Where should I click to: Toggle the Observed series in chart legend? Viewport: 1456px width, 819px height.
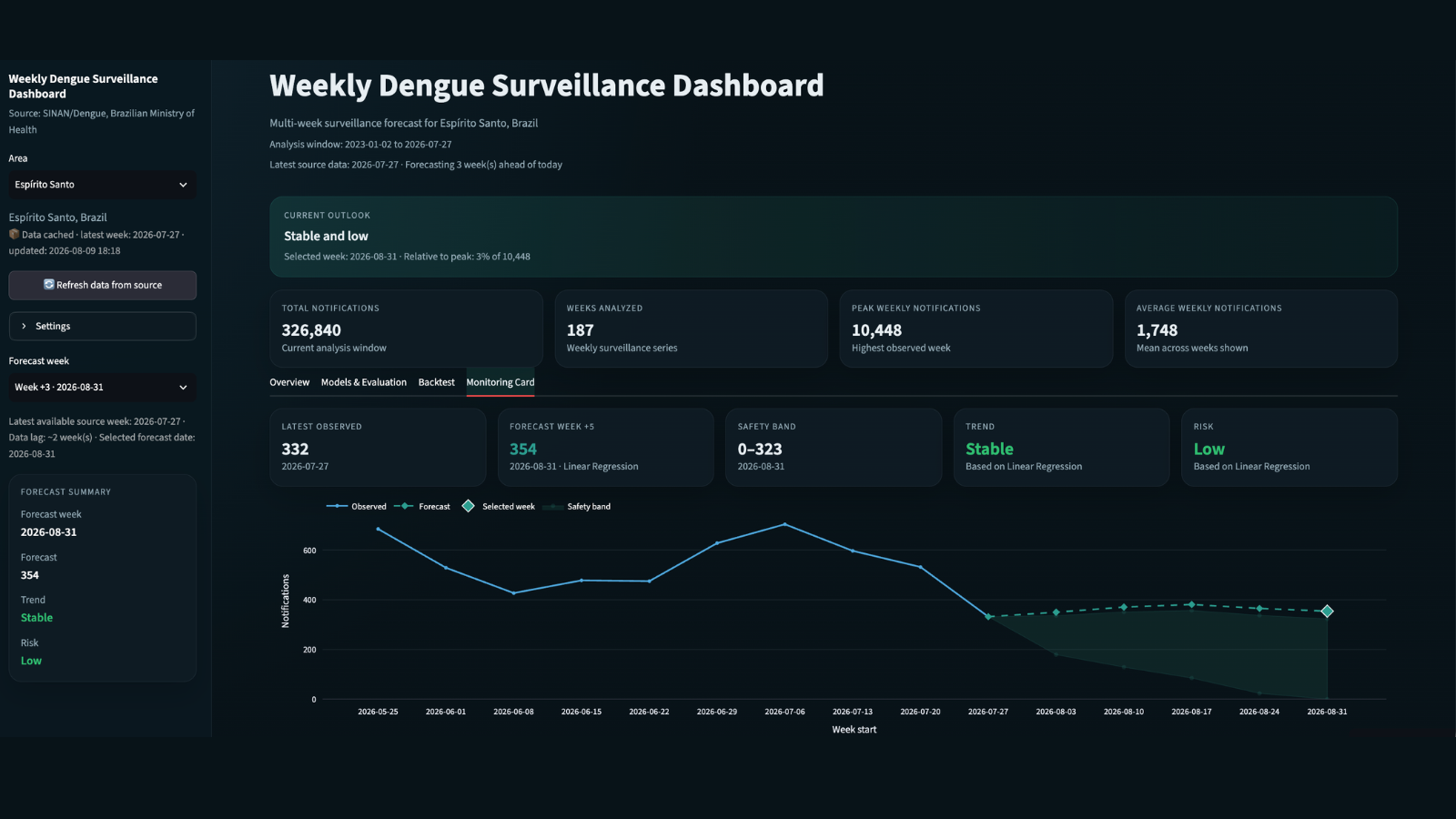coord(357,506)
